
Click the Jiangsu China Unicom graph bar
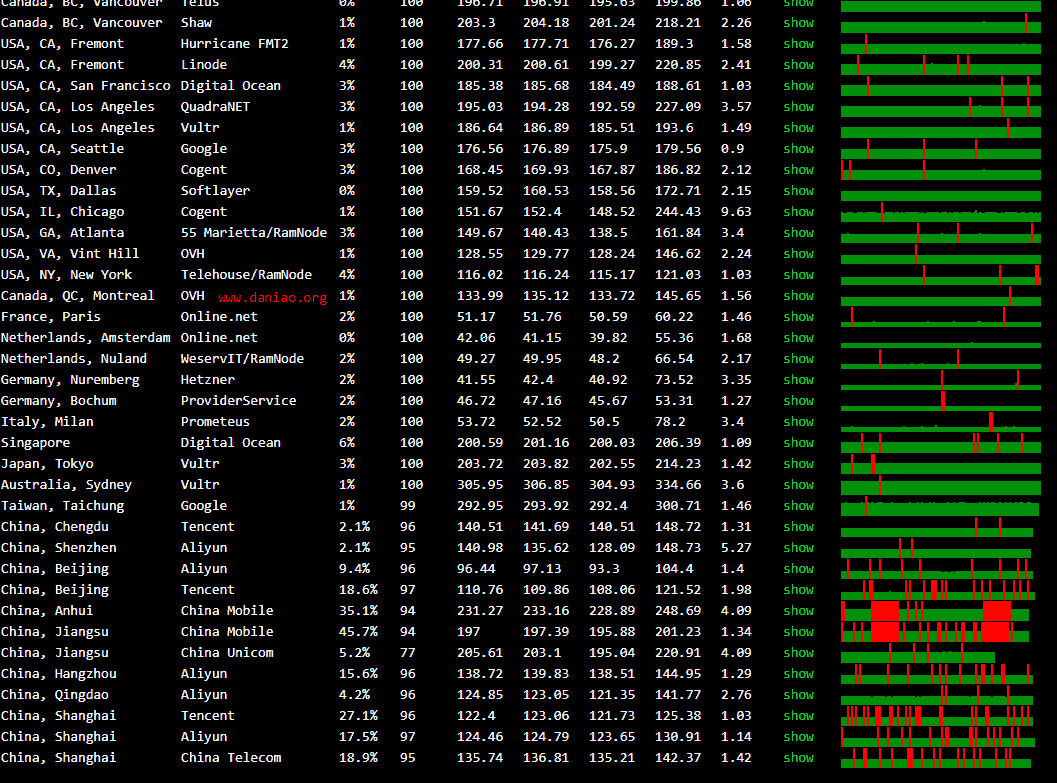917,652
